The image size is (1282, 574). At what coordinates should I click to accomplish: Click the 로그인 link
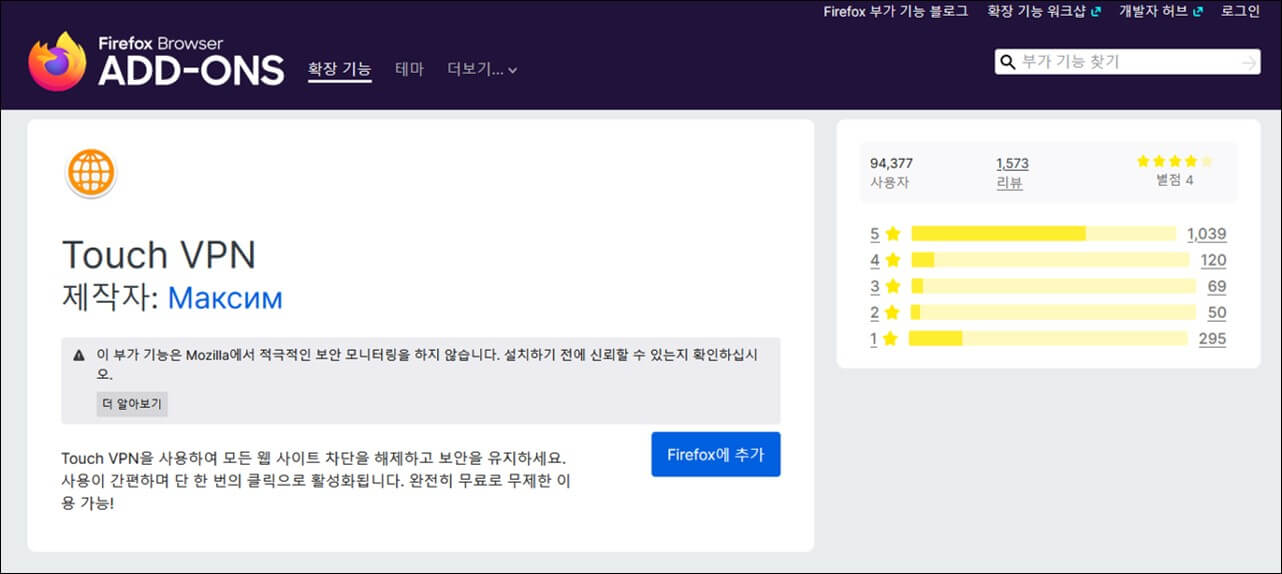(x=1240, y=12)
